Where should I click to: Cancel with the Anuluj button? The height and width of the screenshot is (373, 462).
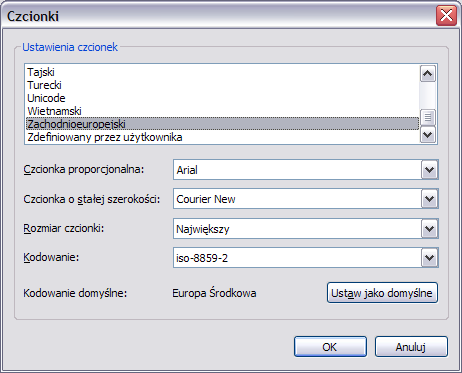point(411,347)
